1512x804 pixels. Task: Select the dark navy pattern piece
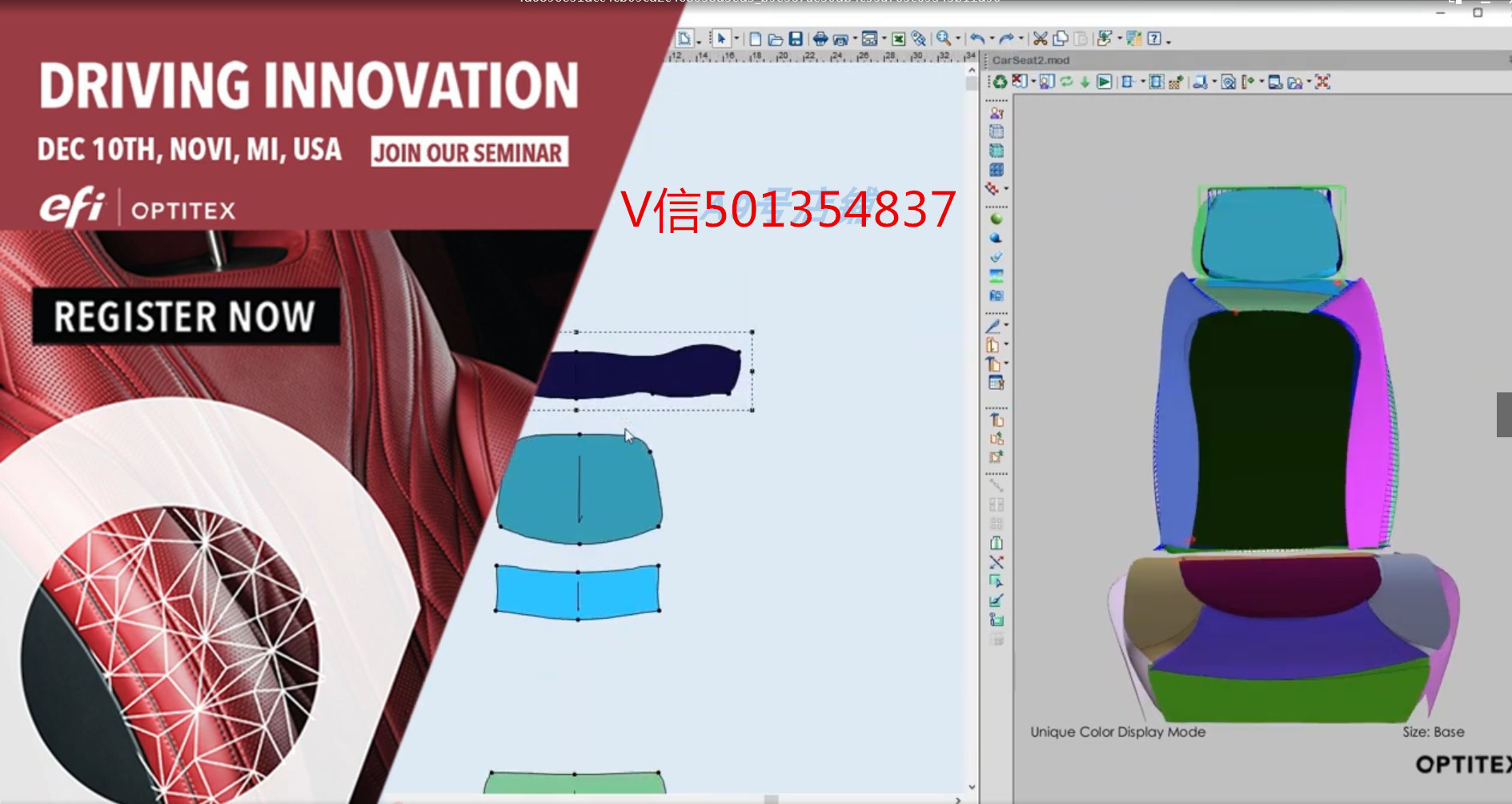(640, 372)
